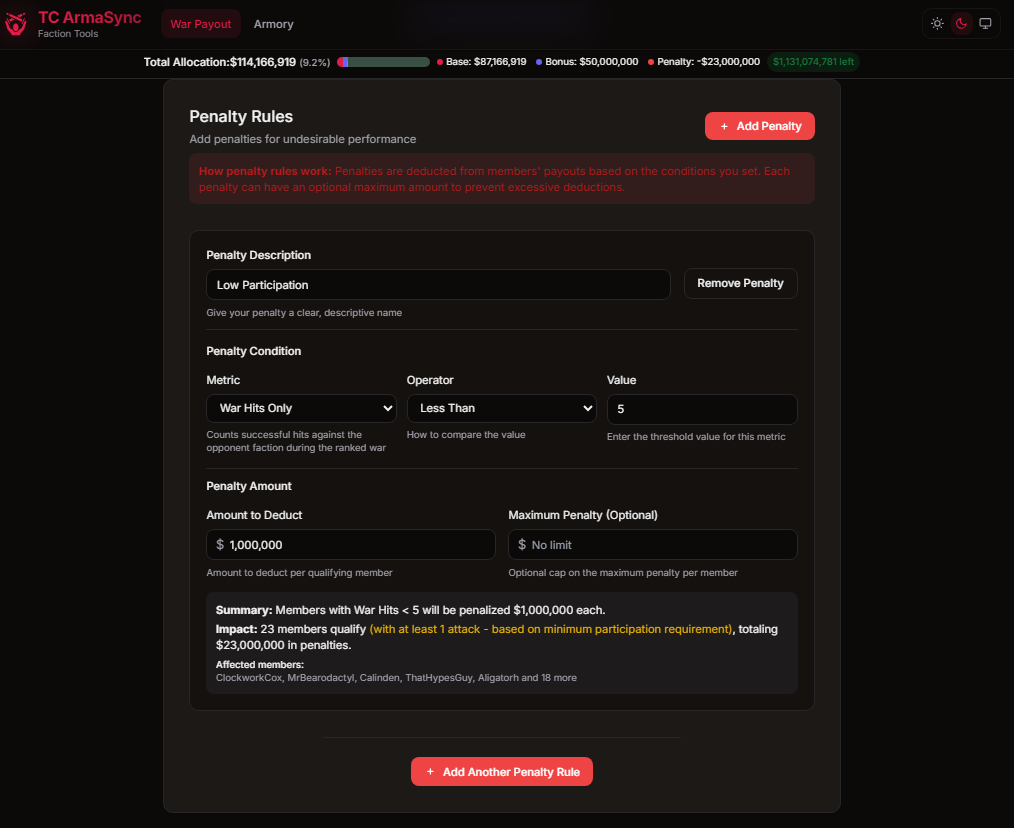Click the Summary line text
Viewport: 1014px width, 828px height.
pyautogui.click(x=410, y=610)
